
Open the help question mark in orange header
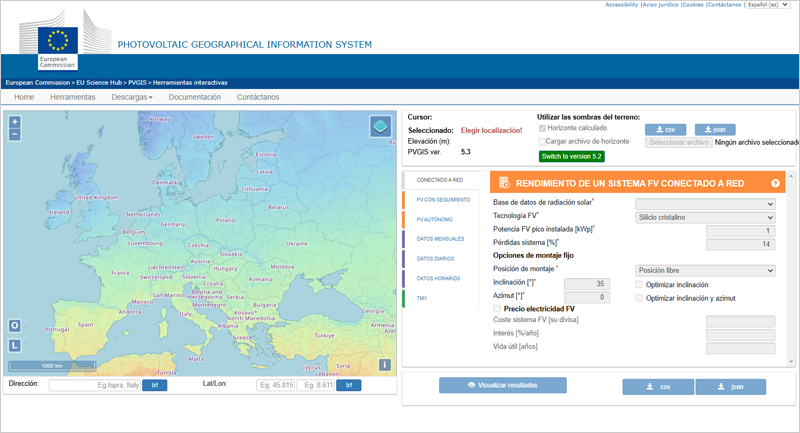776,184
